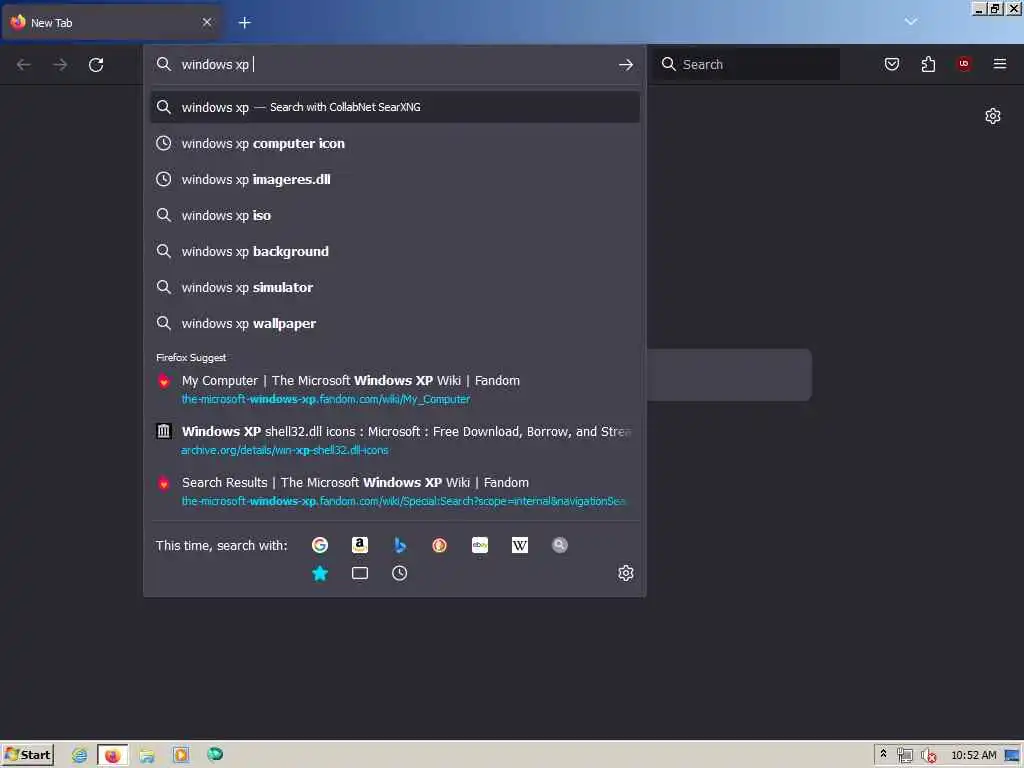Close the New Tab tab
Screen dimensions: 1024x768
[207, 23]
